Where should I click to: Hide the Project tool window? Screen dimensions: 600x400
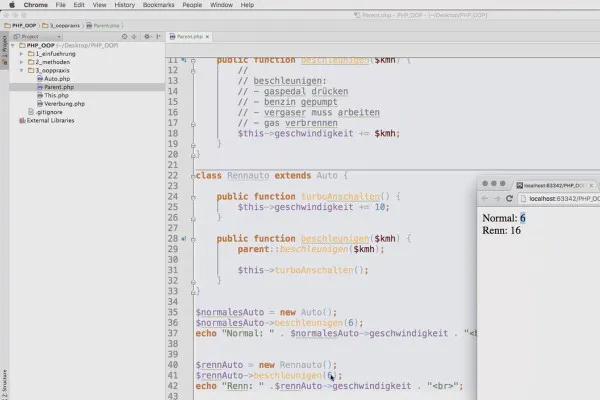click(x=158, y=37)
